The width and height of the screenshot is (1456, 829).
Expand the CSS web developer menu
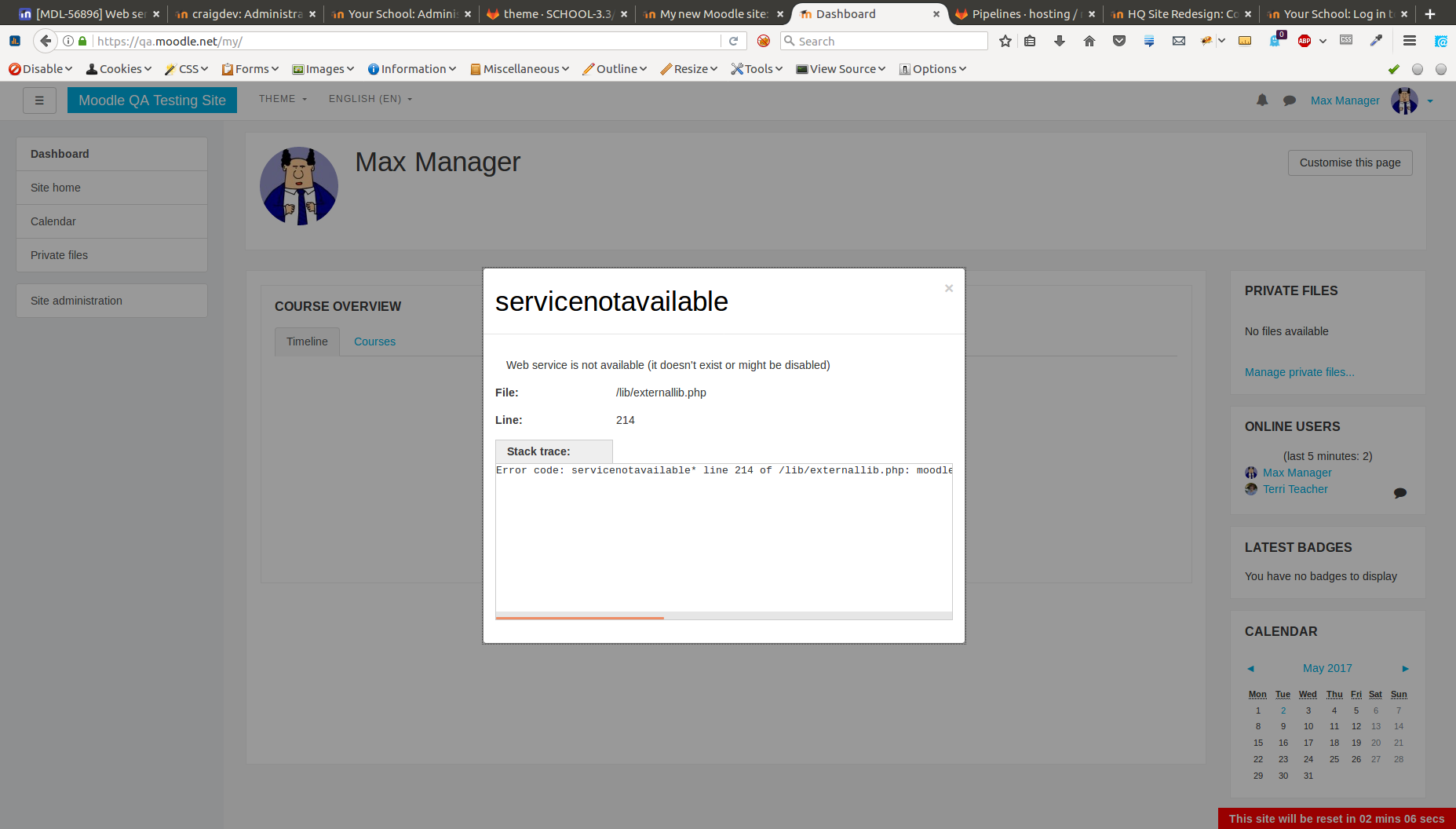187,69
